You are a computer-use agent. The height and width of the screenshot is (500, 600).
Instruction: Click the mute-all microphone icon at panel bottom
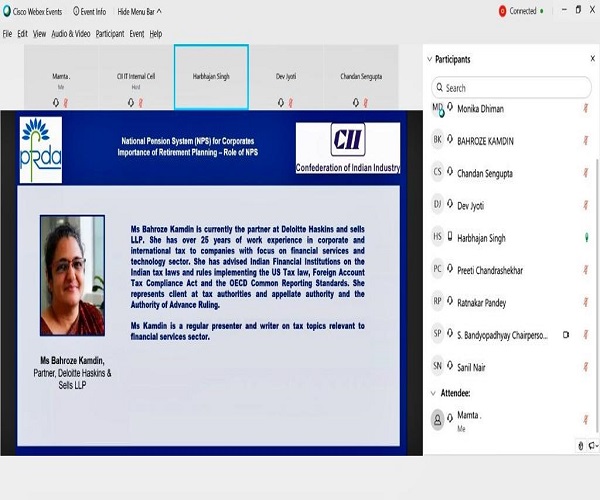click(x=581, y=446)
